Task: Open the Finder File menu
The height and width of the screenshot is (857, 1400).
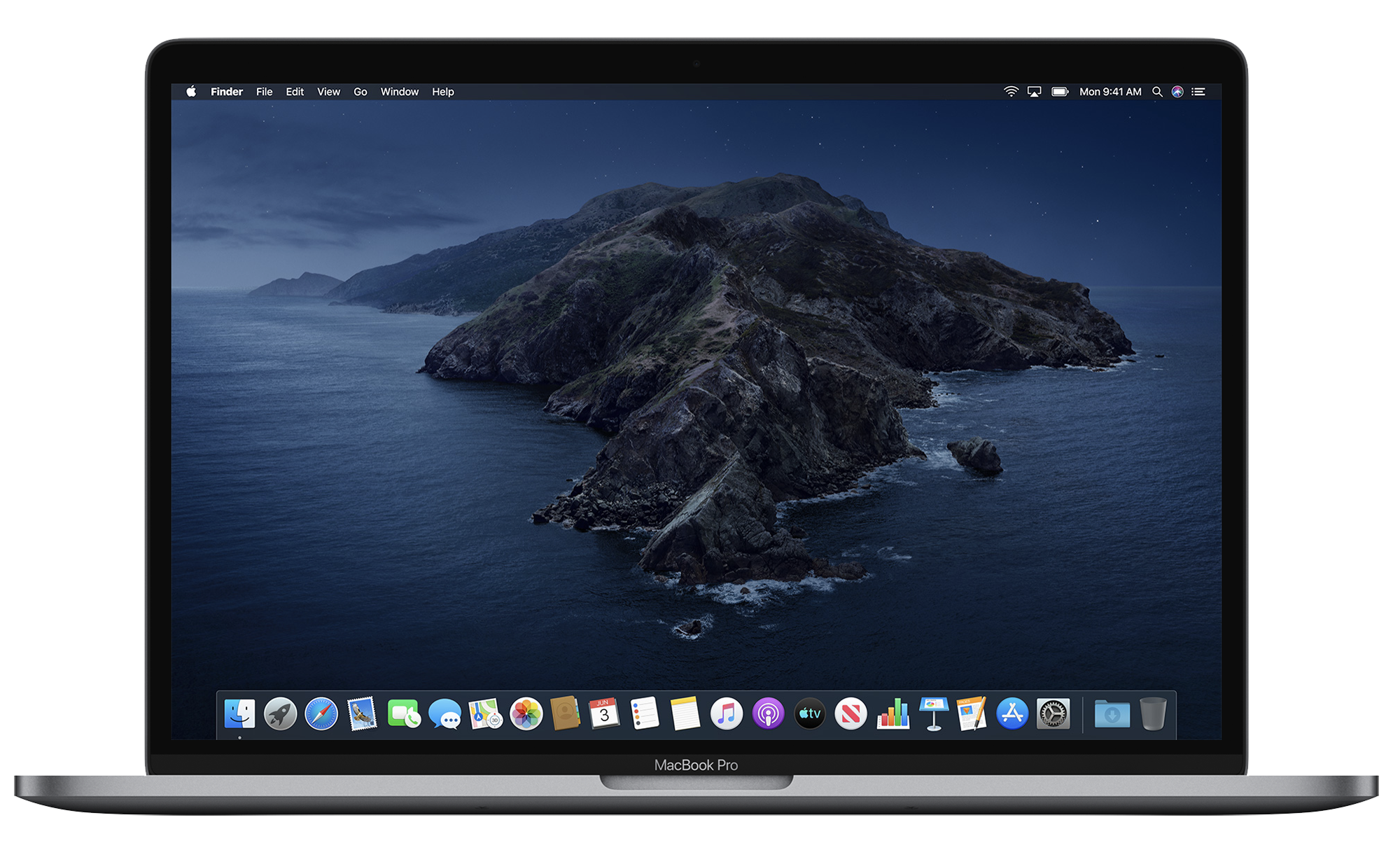Action: click(264, 92)
